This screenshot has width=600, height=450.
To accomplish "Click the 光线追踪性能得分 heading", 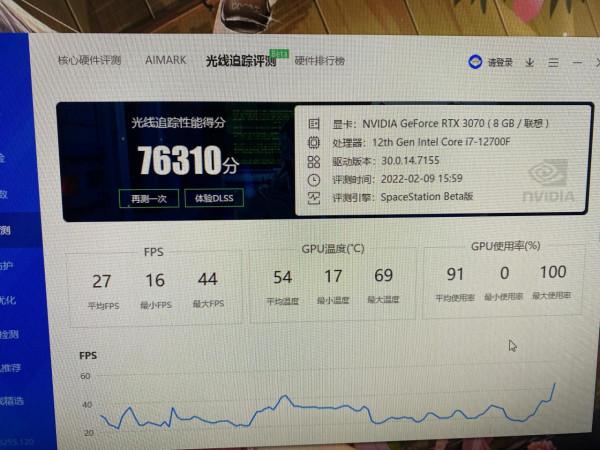I will pyautogui.click(x=178, y=123).
